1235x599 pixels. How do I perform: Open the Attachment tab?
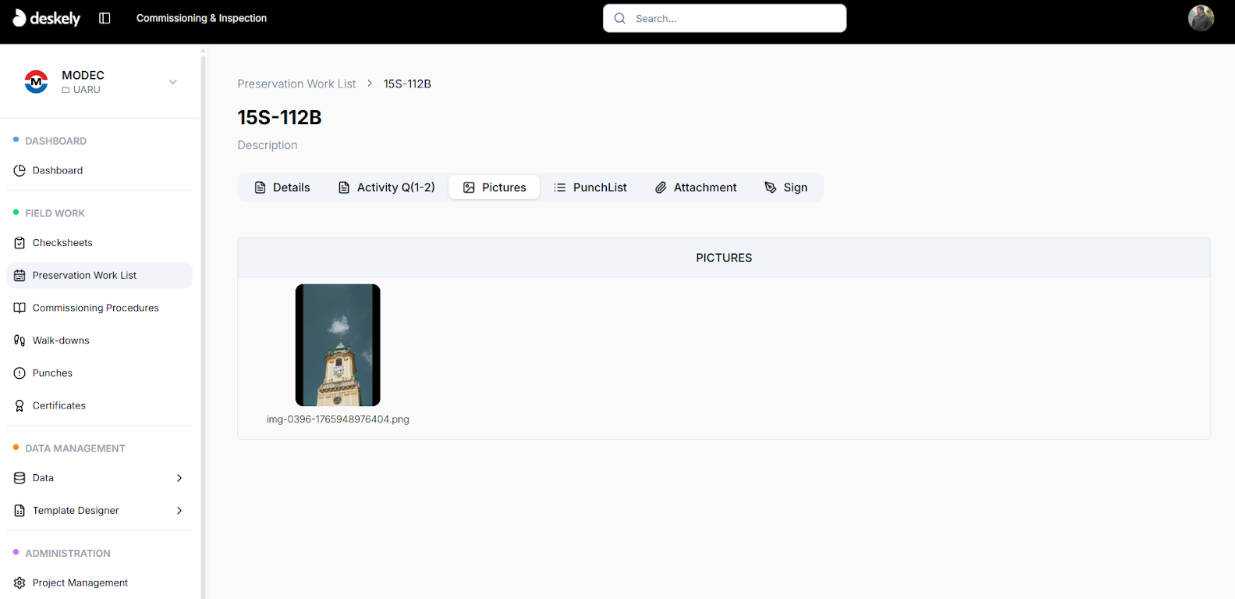[x=695, y=188]
